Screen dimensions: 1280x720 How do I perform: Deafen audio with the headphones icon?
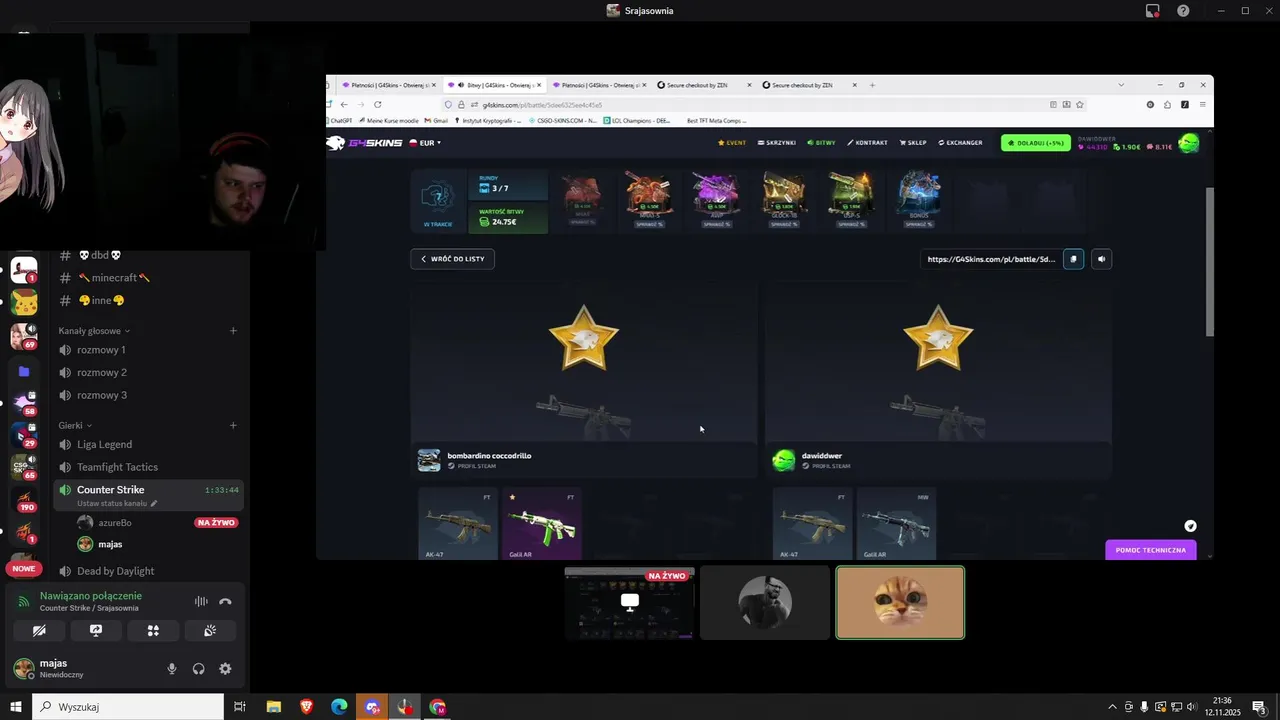click(198, 669)
